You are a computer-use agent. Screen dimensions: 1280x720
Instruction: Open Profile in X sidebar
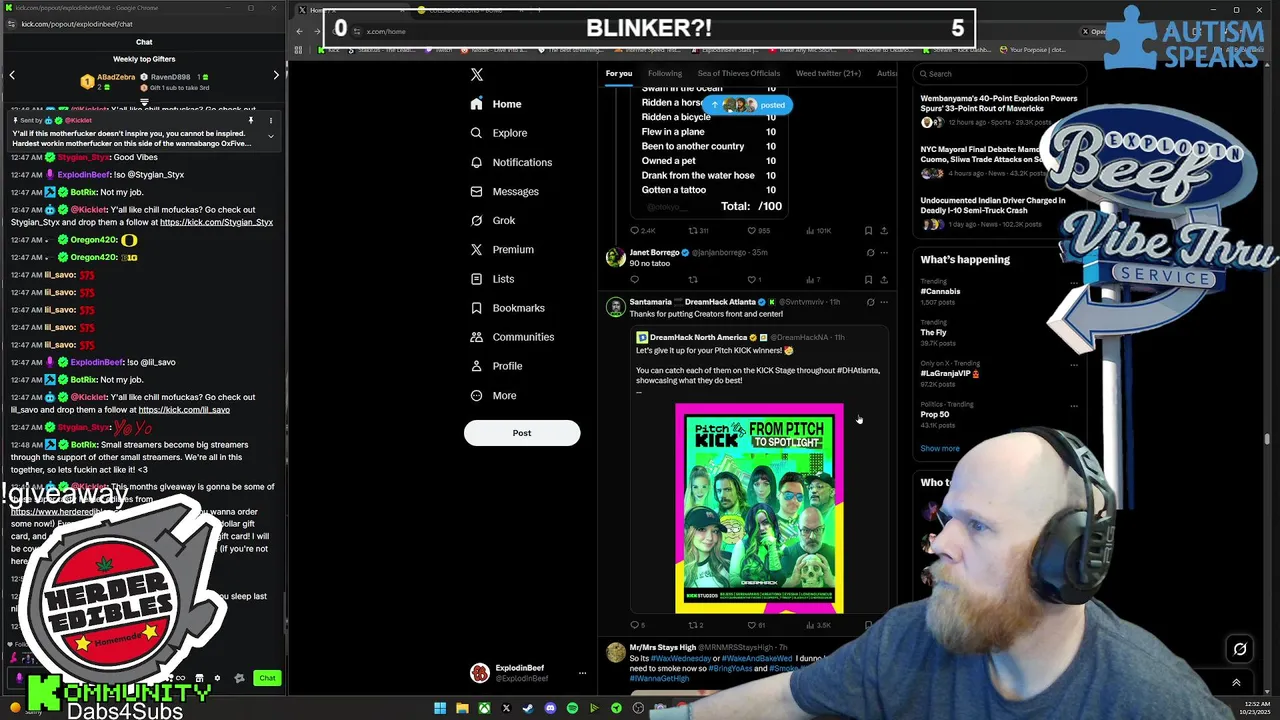497,366
